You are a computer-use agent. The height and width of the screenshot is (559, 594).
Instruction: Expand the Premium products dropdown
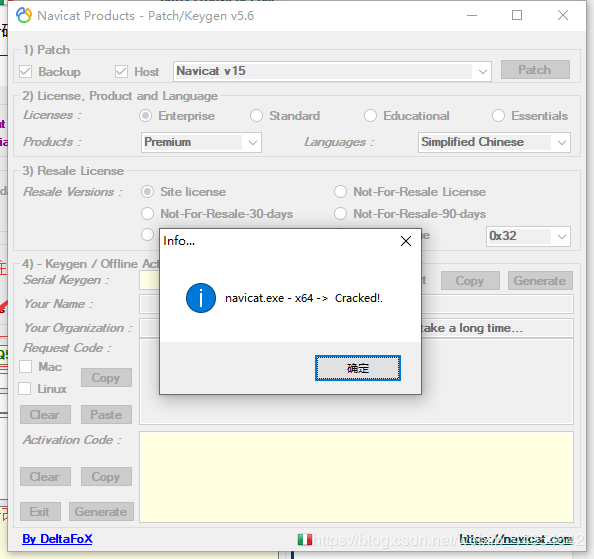[x=201, y=142]
